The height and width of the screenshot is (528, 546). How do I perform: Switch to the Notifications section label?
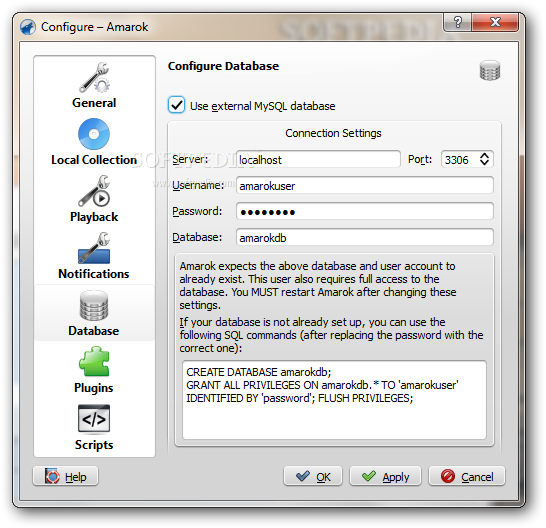pos(94,274)
